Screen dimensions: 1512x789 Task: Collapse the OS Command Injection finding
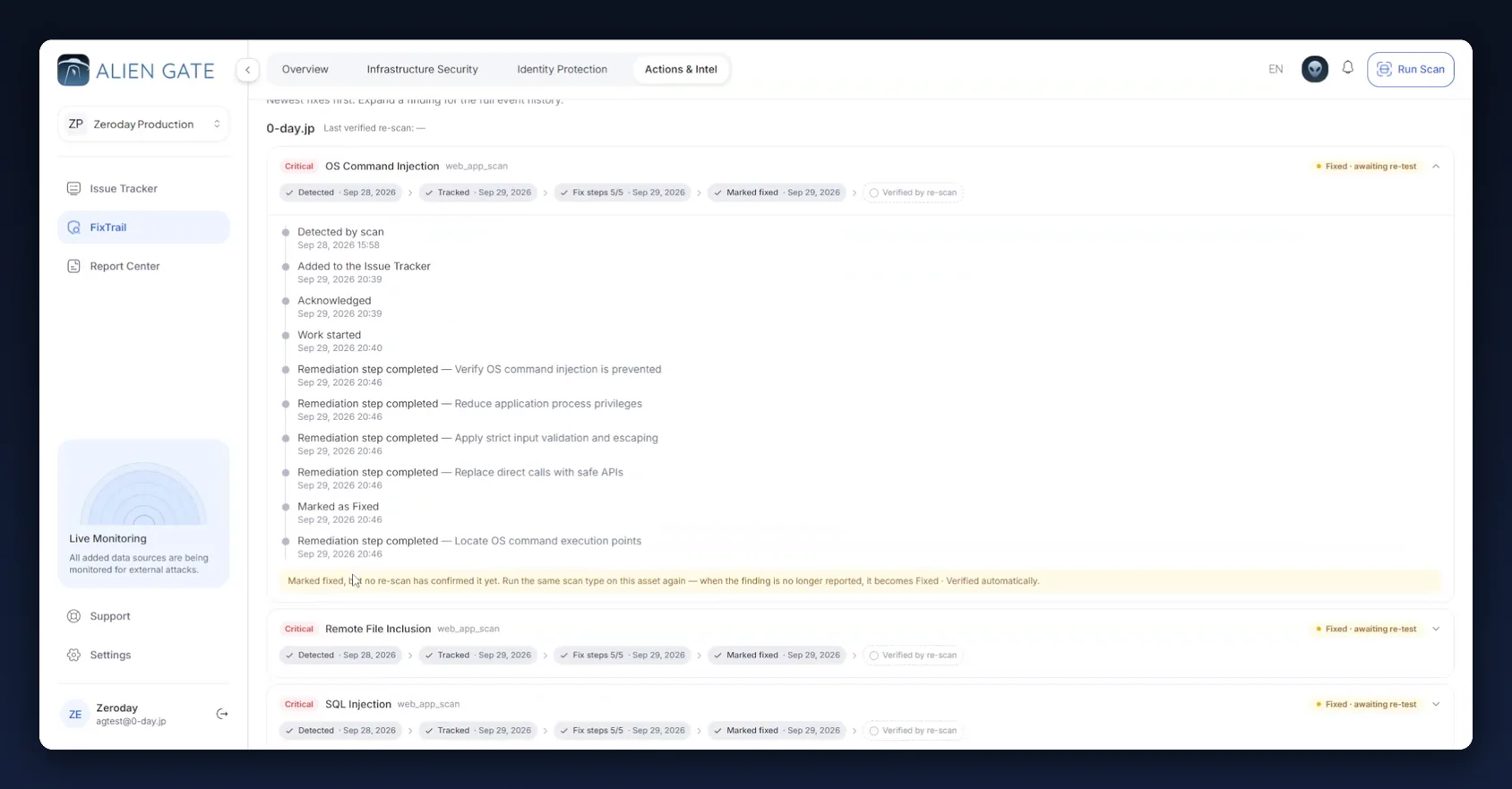coord(1436,166)
